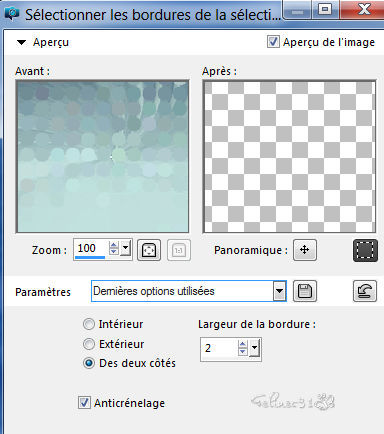
Task: Increase the Largeur de la bordure value
Action: (243, 344)
